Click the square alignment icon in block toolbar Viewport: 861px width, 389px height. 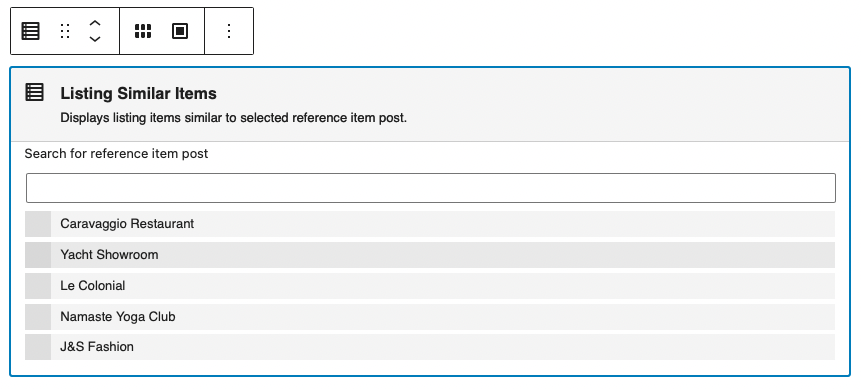click(180, 31)
